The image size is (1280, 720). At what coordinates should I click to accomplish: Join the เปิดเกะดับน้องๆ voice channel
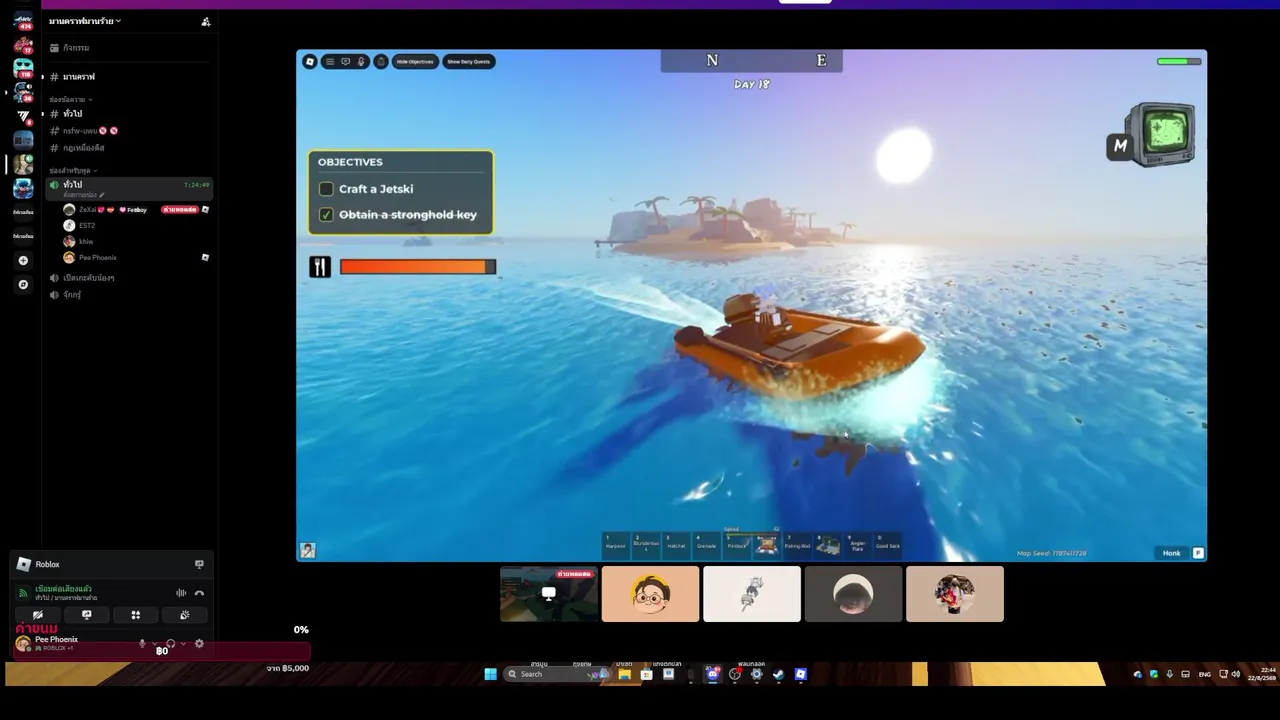click(x=130, y=278)
